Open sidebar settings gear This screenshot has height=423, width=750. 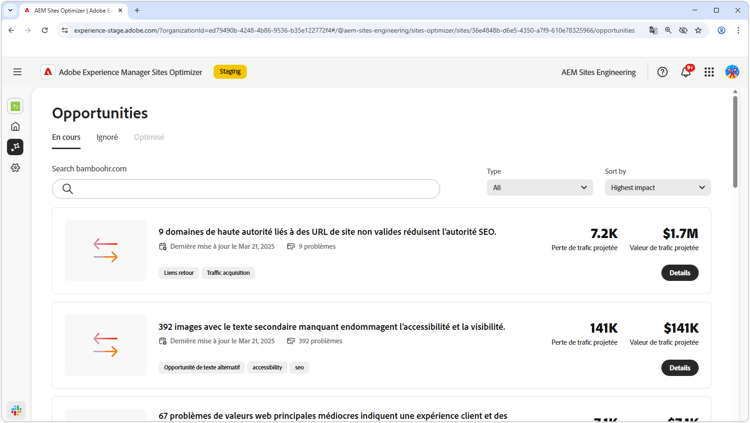(15, 167)
